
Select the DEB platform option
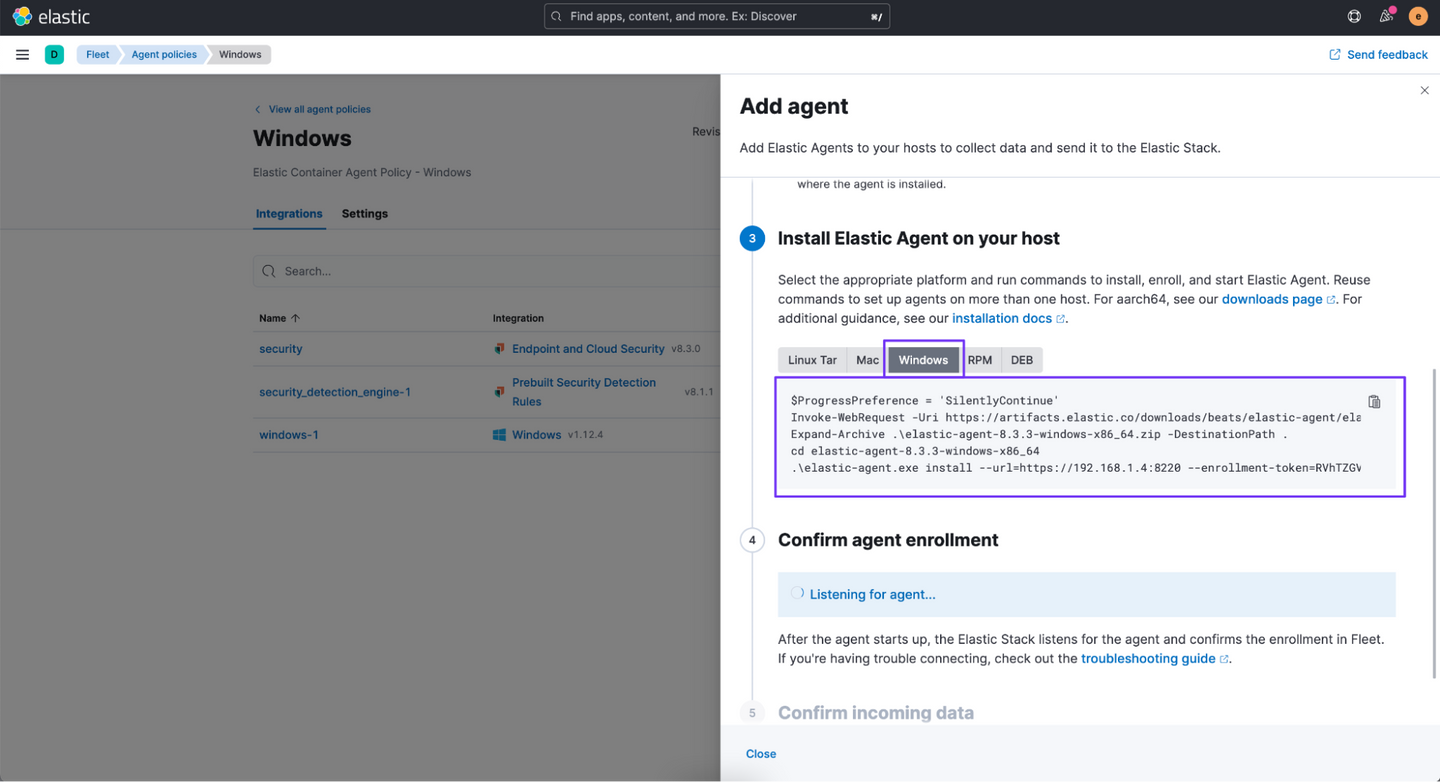coord(1022,360)
